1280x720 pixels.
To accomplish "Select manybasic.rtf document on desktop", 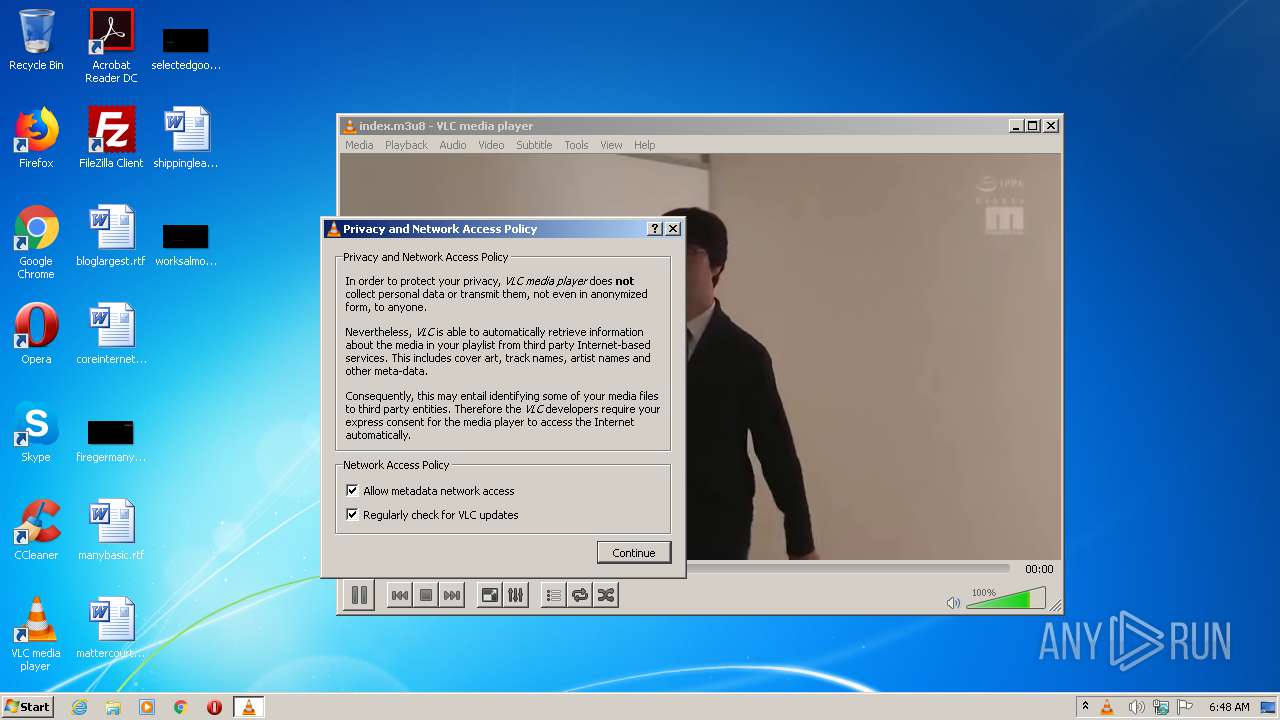I will click(x=111, y=530).
